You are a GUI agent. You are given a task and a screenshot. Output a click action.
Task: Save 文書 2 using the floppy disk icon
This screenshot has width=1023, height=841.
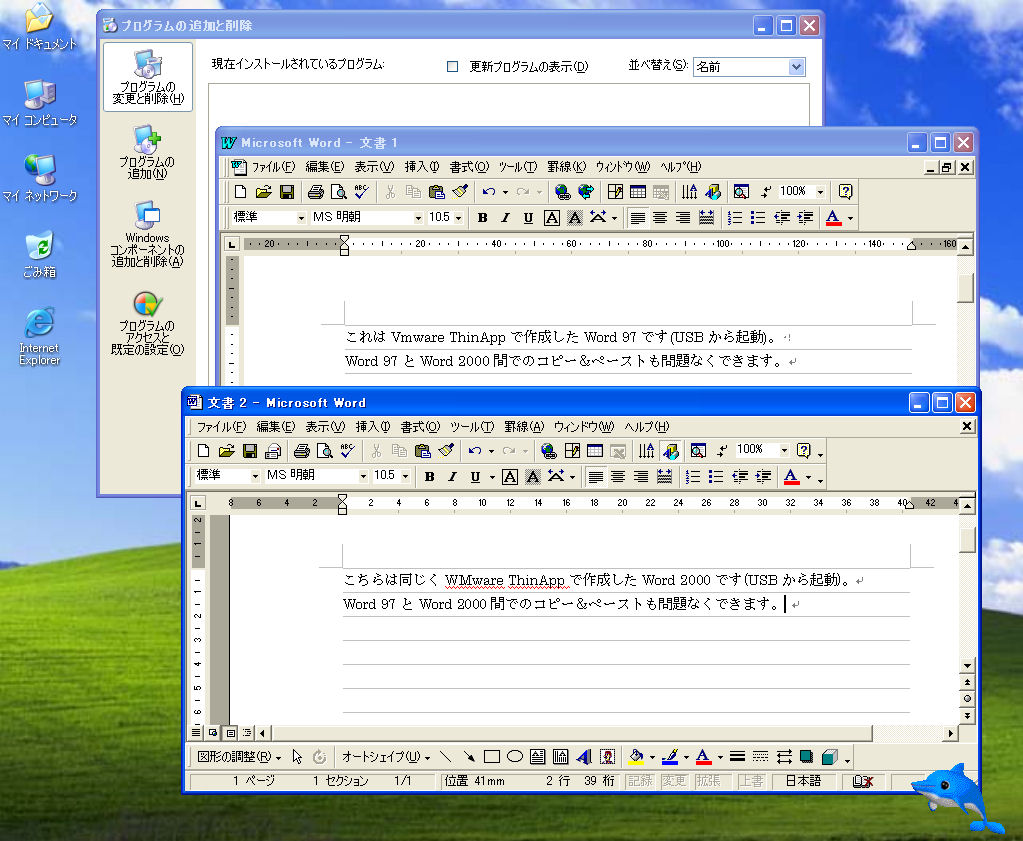coord(249,450)
